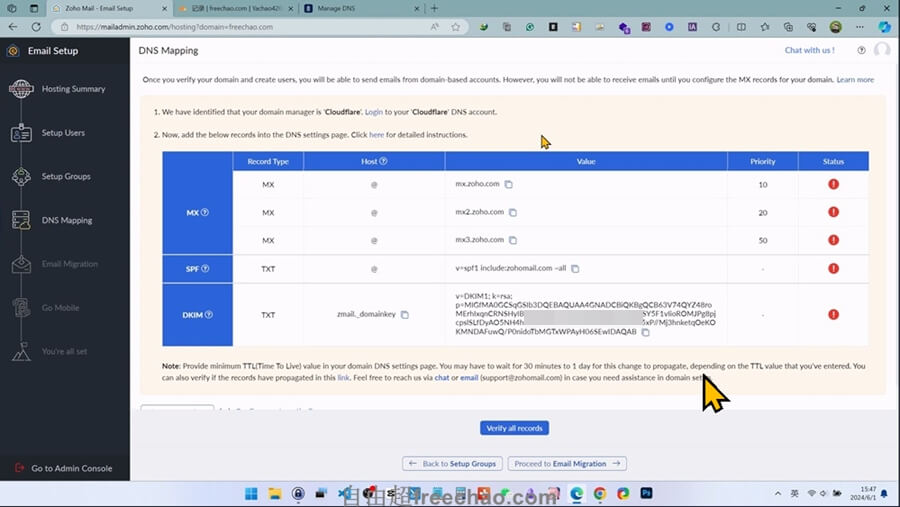
Task: Open Google Chrome from the taskbar
Action: pos(600,494)
